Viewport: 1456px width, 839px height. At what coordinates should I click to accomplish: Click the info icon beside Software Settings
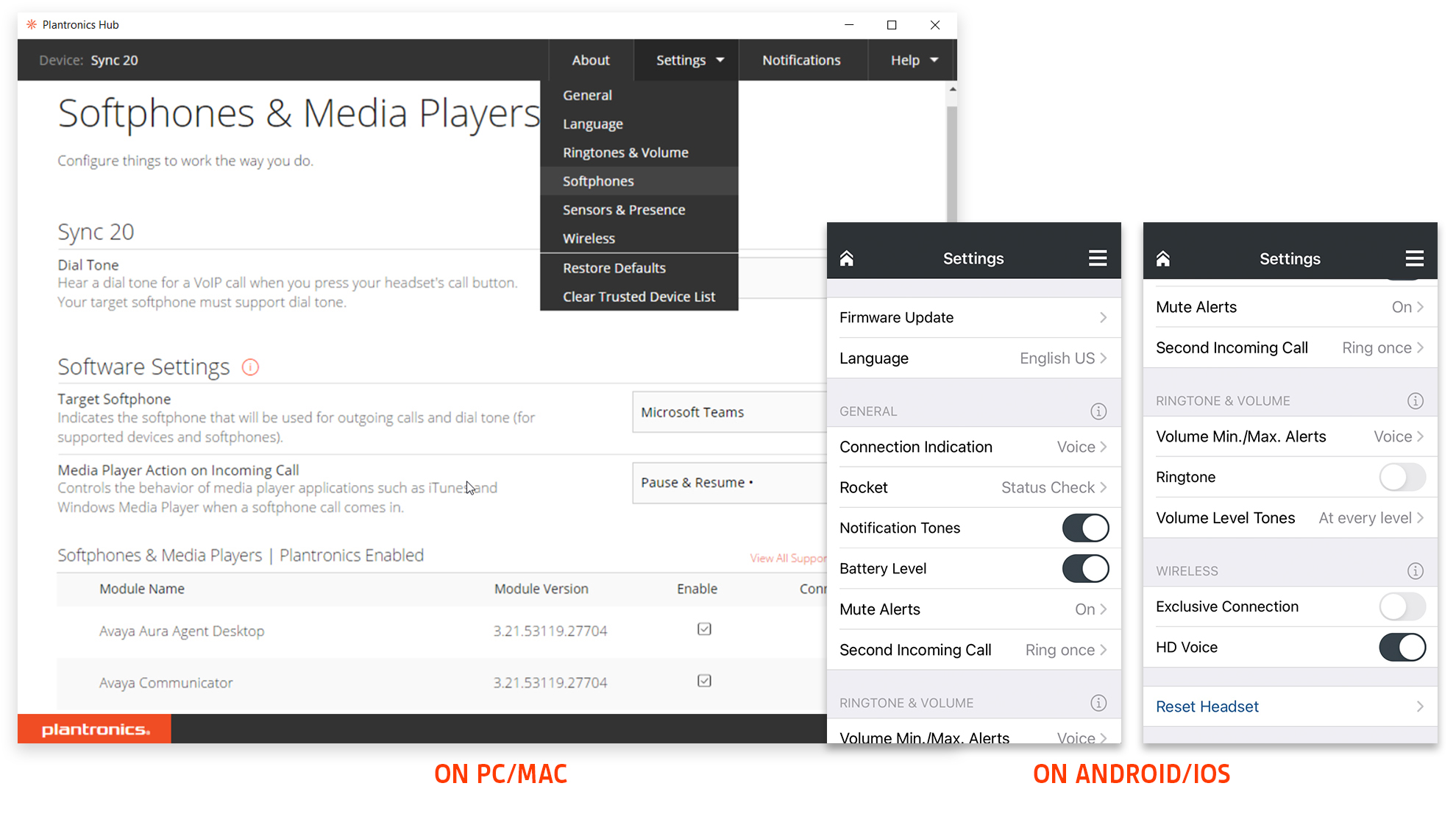pyautogui.click(x=250, y=367)
